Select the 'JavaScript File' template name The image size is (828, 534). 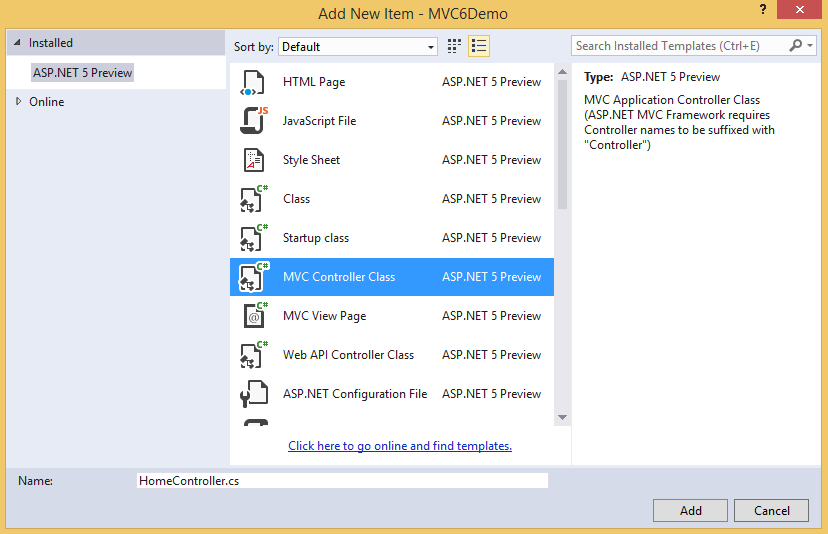[319, 121]
